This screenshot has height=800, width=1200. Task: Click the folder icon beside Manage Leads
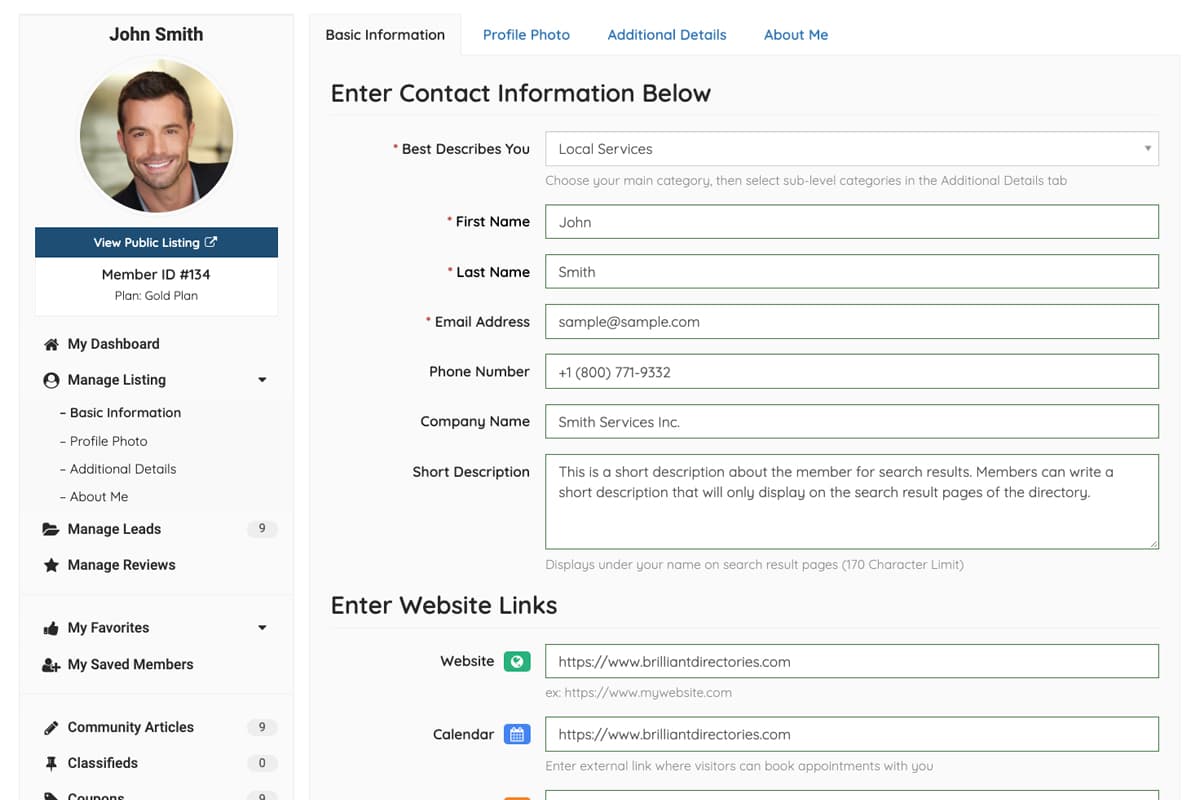coord(51,529)
